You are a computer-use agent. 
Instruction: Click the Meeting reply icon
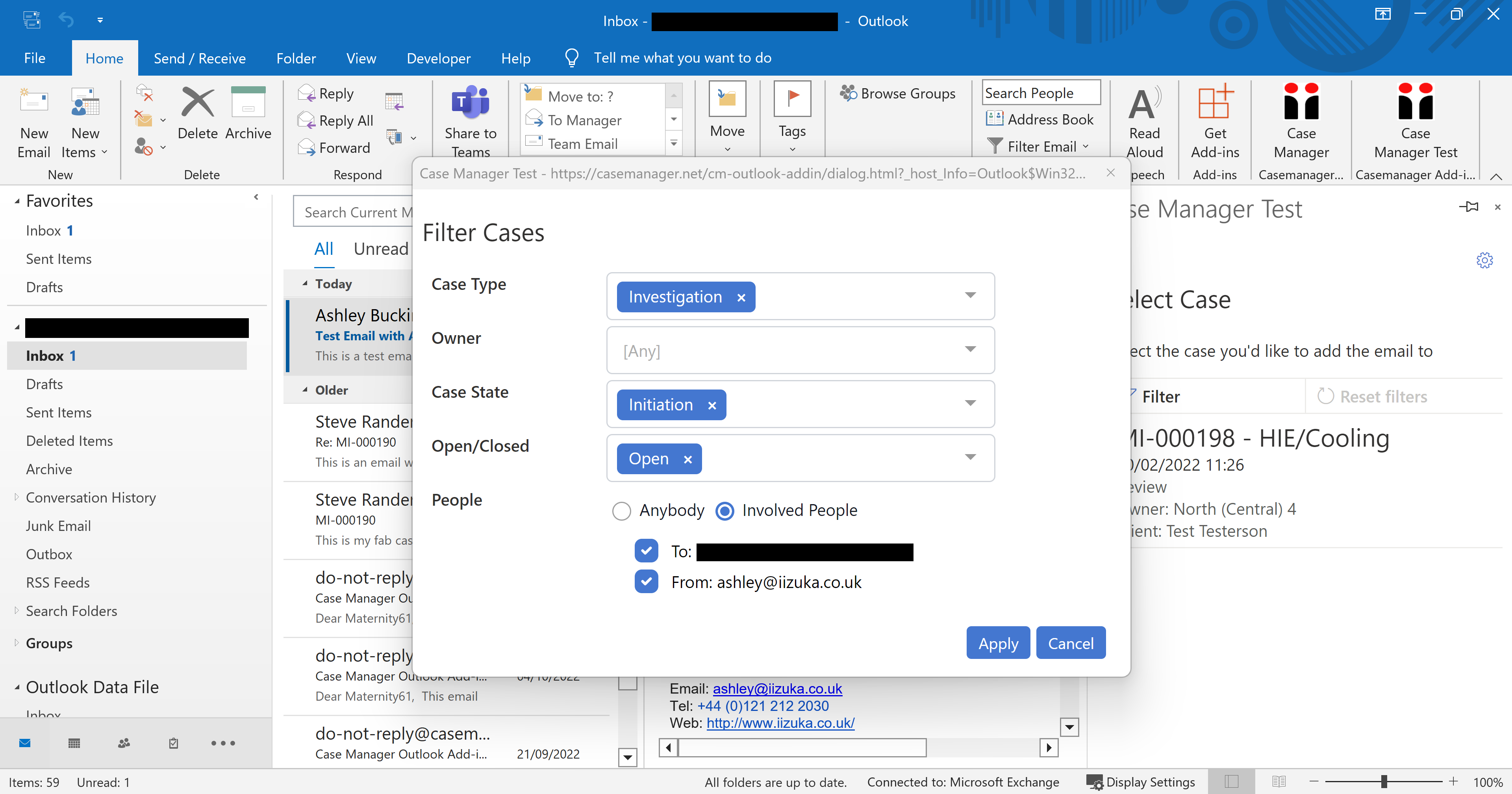[x=394, y=101]
